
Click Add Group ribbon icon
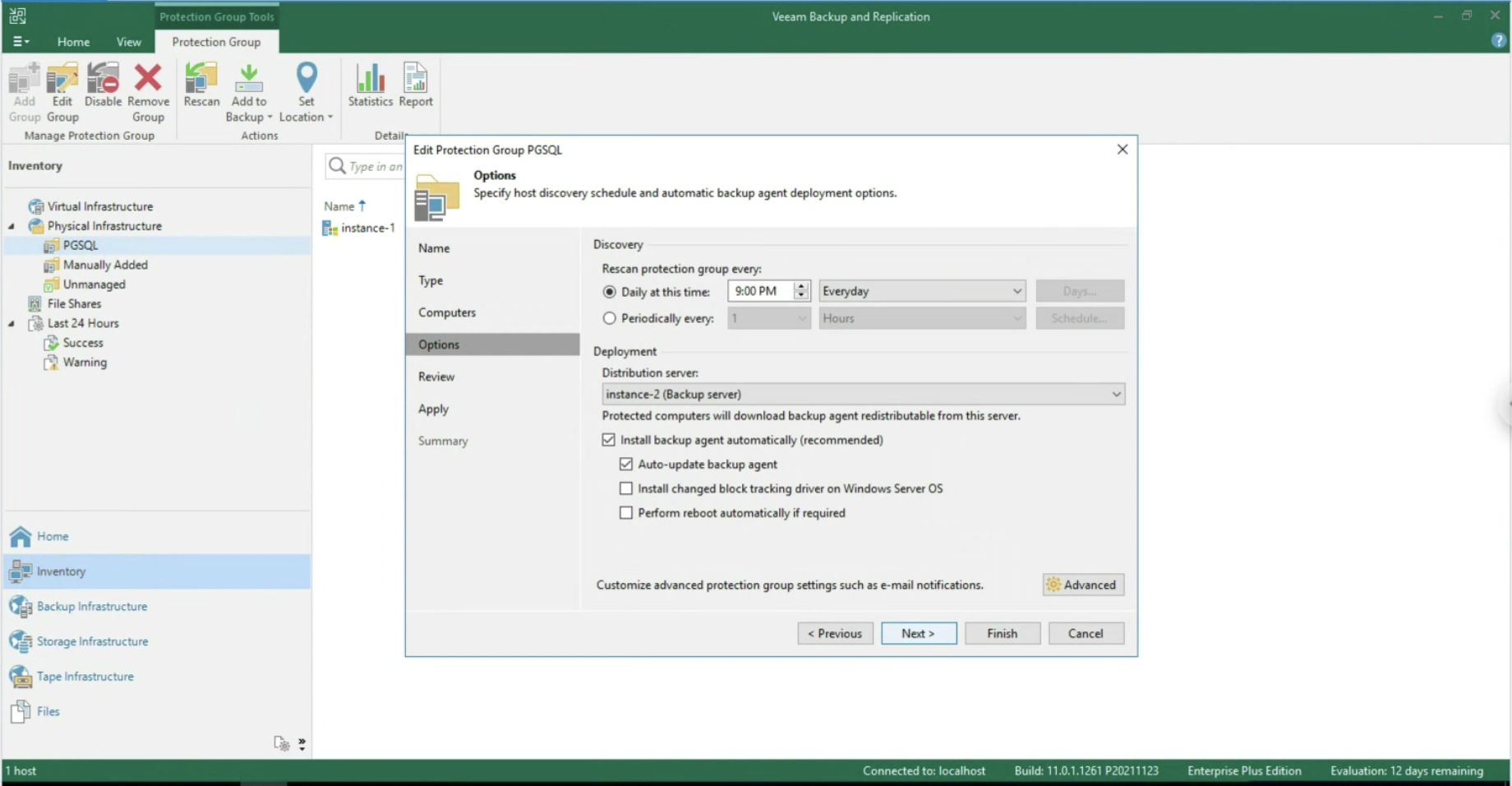(x=24, y=92)
